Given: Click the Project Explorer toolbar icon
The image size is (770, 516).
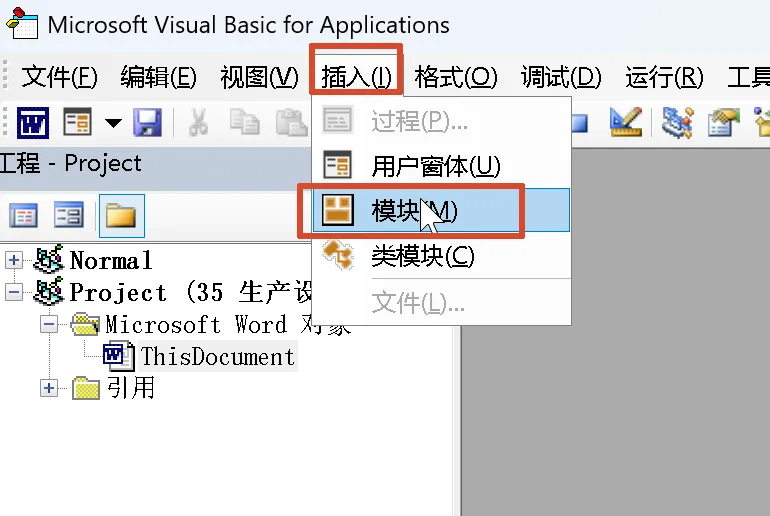Looking at the screenshot, I should click(x=678, y=122).
